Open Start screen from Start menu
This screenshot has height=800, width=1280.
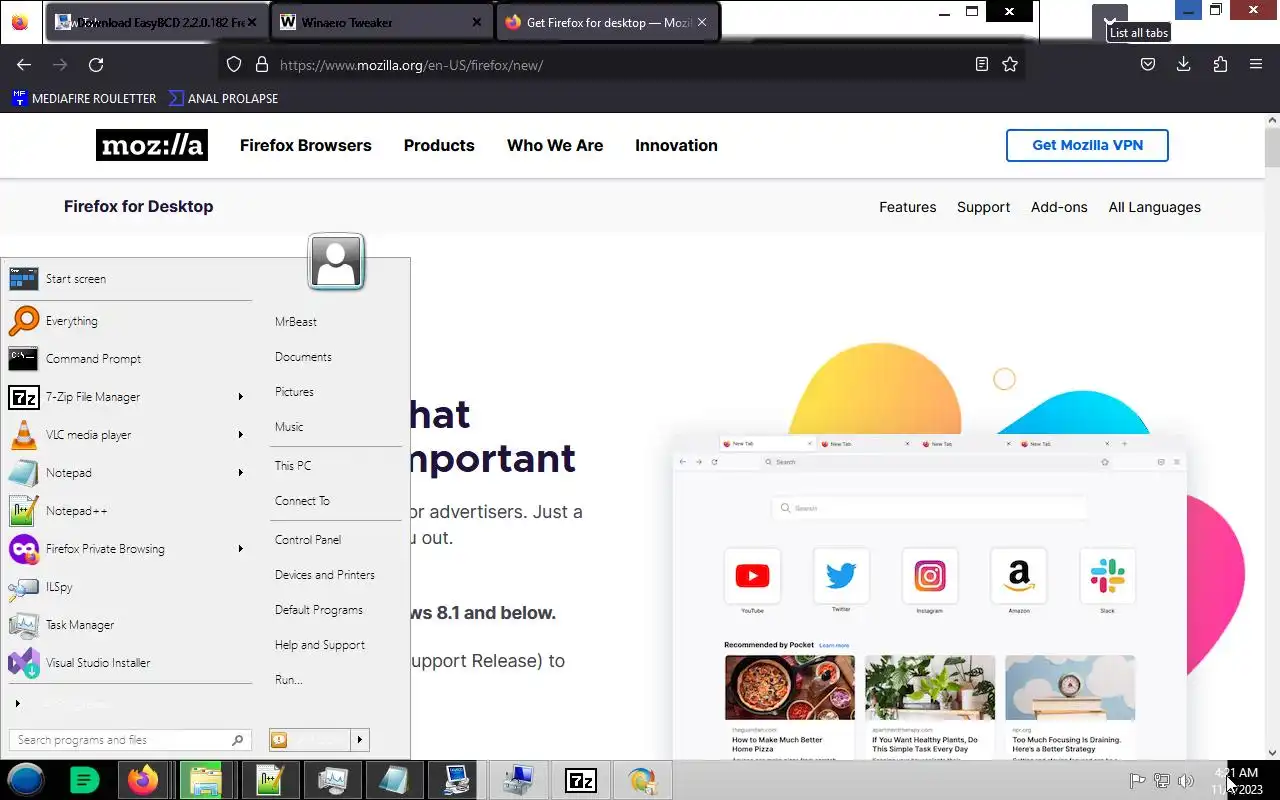click(130, 279)
